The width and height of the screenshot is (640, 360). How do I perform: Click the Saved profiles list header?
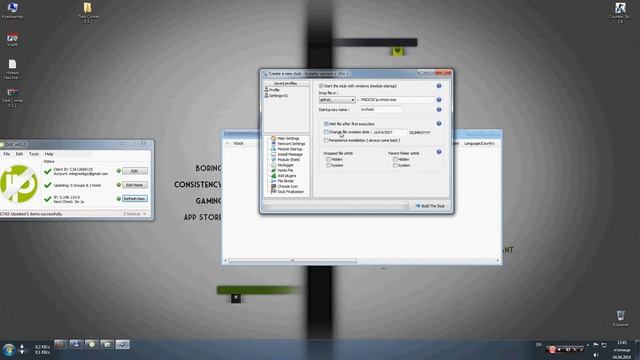click(285, 83)
